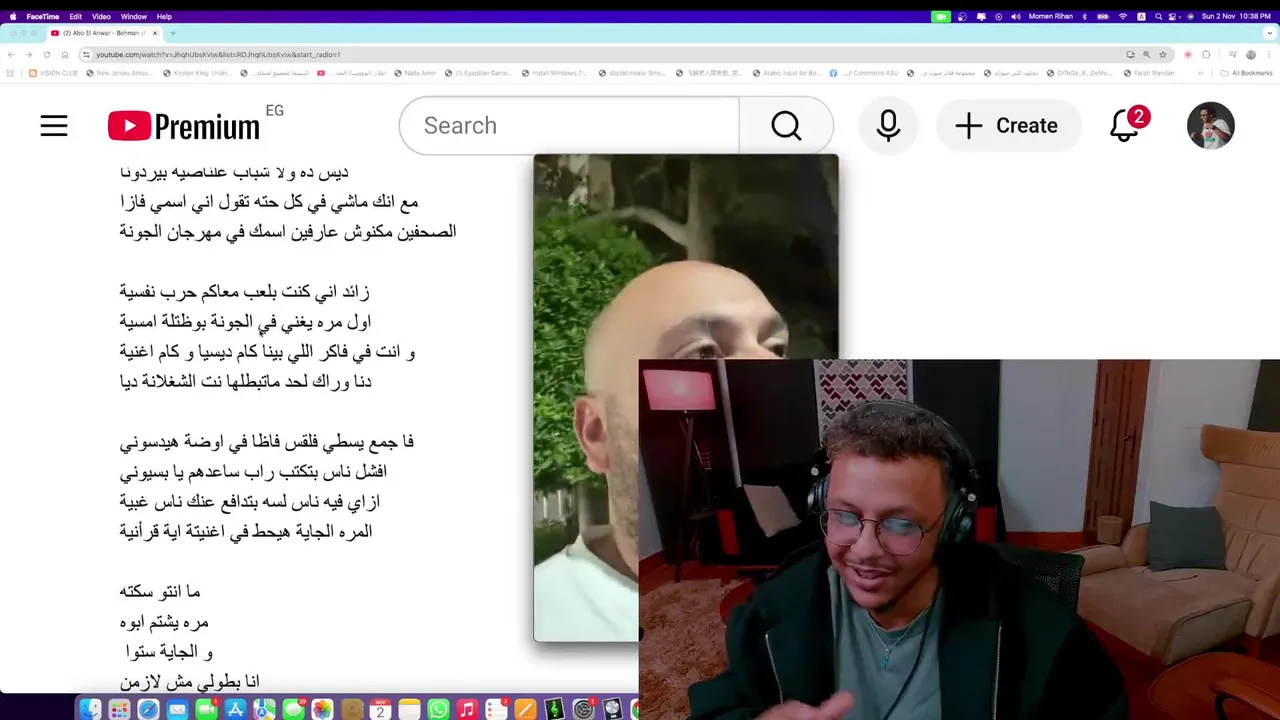Bookmark page with the star icon
The width and height of the screenshot is (1280, 720).
click(x=1162, y=54)
